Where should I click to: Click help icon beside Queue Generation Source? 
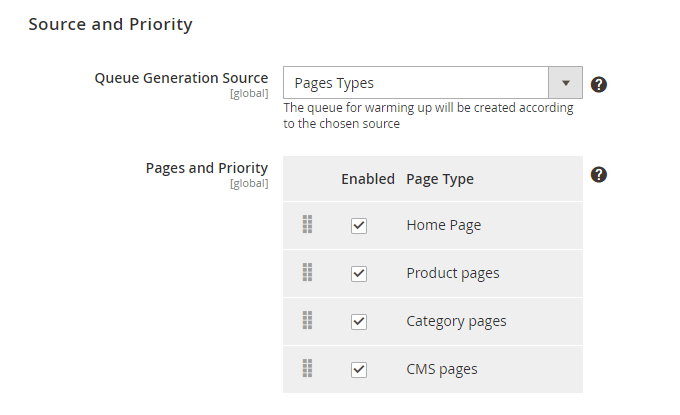599,84
